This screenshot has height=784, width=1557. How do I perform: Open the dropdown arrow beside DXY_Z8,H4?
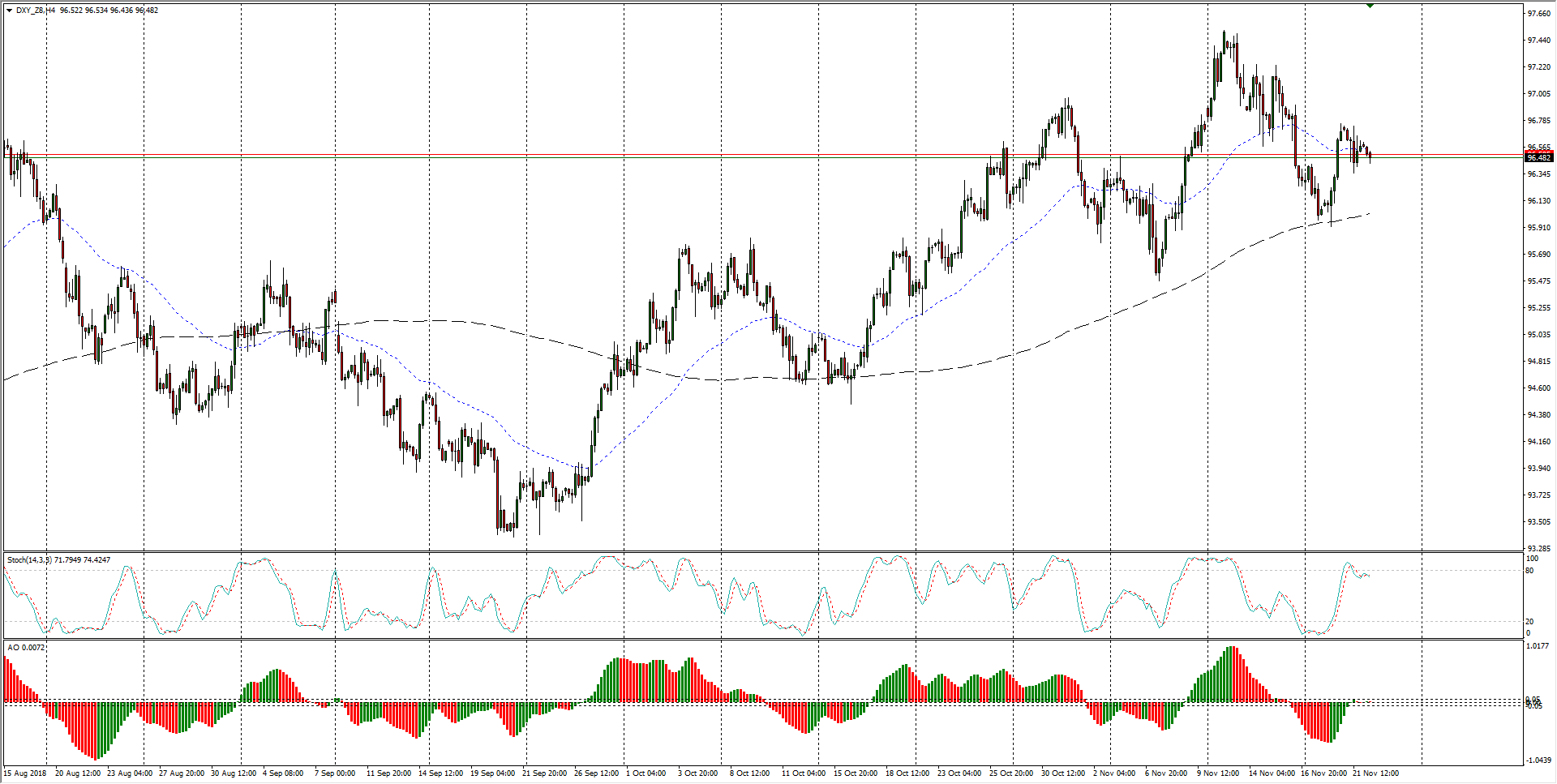click(9, 11)
